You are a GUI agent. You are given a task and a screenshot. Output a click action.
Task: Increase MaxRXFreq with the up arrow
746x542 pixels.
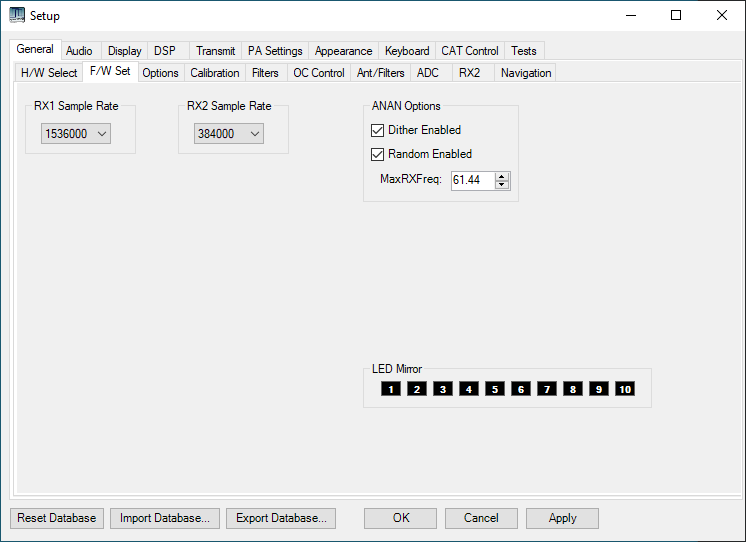coord(501,176)
